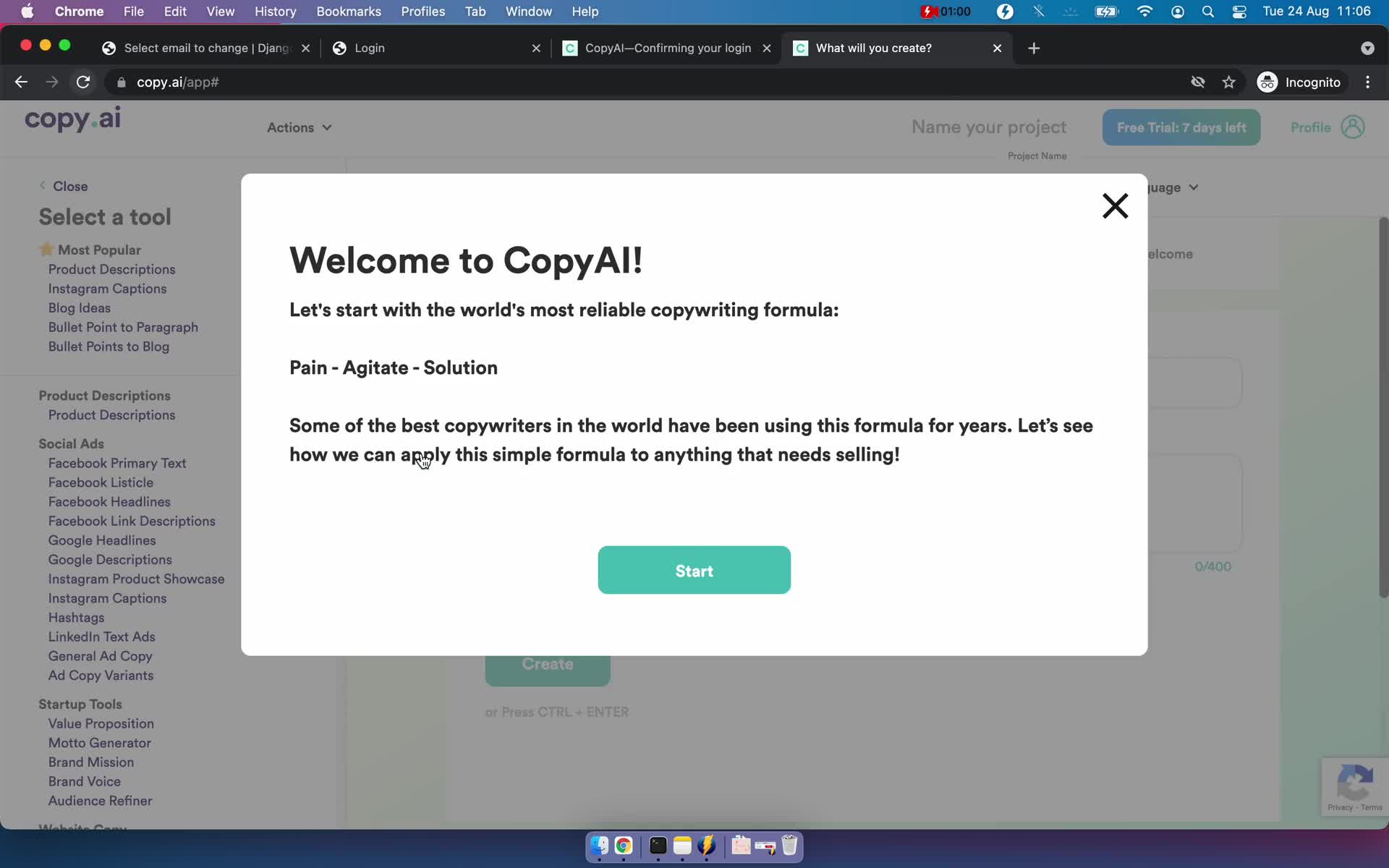
Task: Select Motto Generator tool
Action: pyautogui.click(x=99, y=743)
